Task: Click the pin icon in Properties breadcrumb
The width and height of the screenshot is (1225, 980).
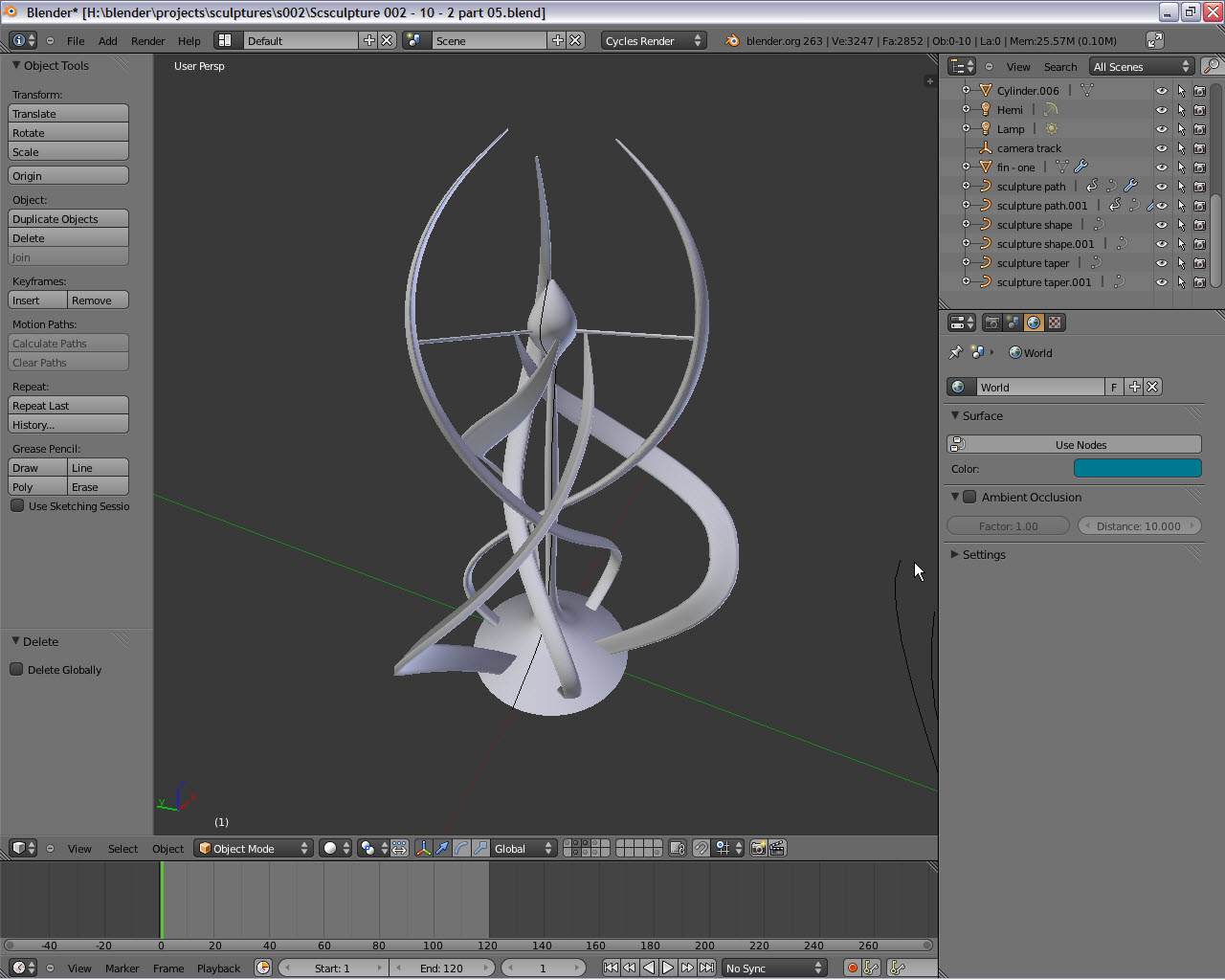Action: click(x=955, y=352)
